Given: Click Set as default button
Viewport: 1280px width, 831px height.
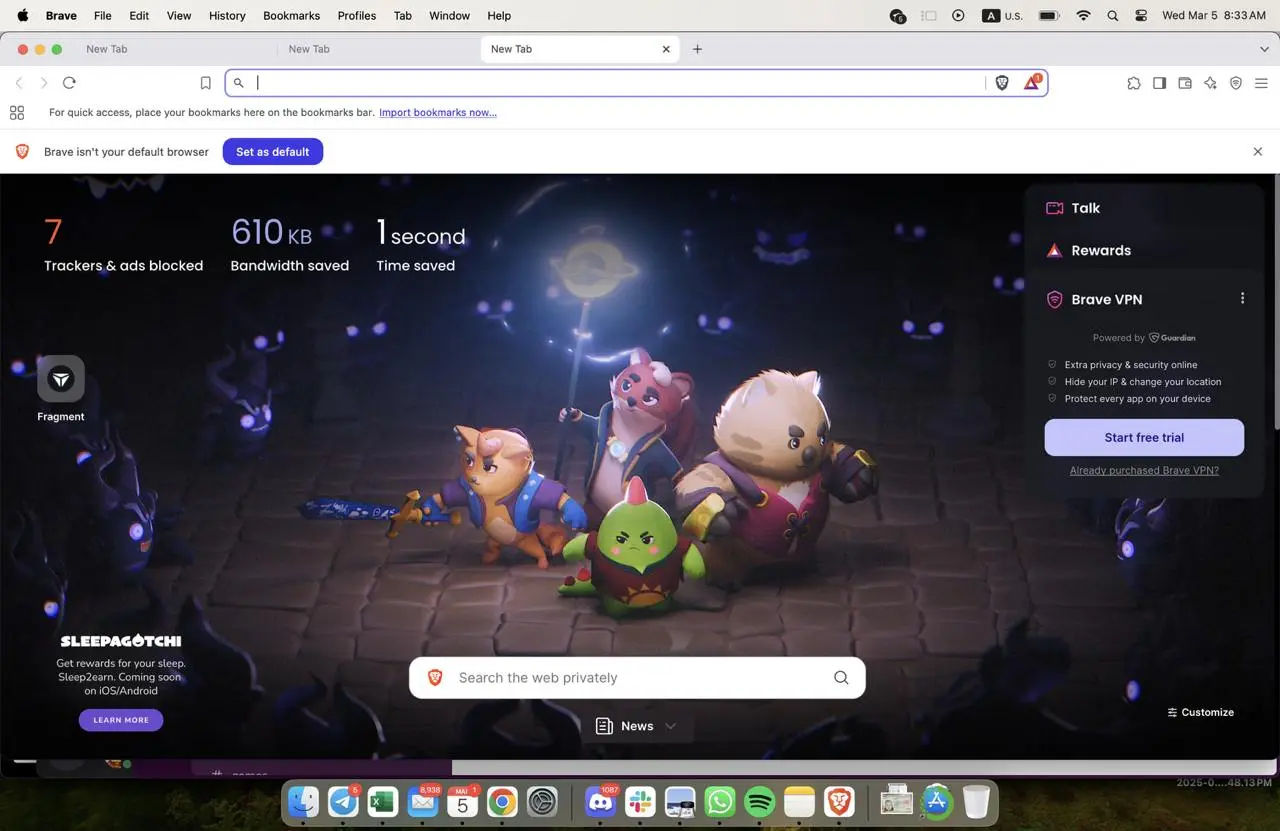Looking at the screenshot, I should [273, 152].
